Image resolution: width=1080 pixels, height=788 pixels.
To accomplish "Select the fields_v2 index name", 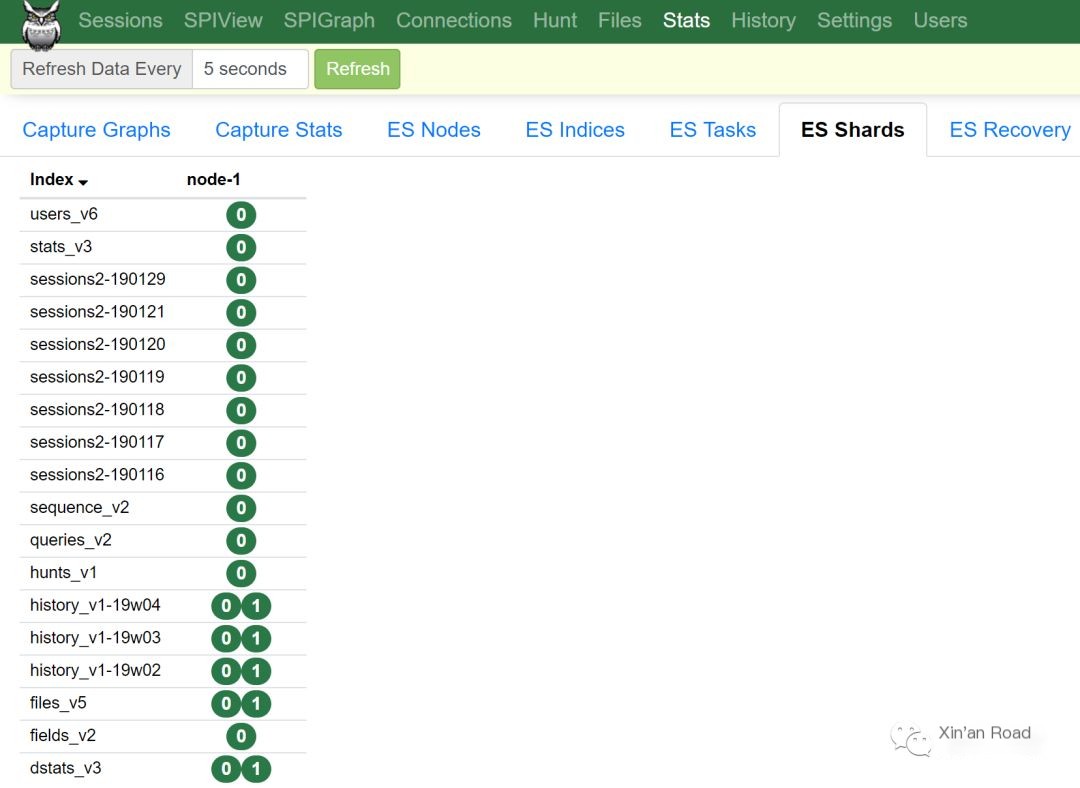I will pos(63,736).
